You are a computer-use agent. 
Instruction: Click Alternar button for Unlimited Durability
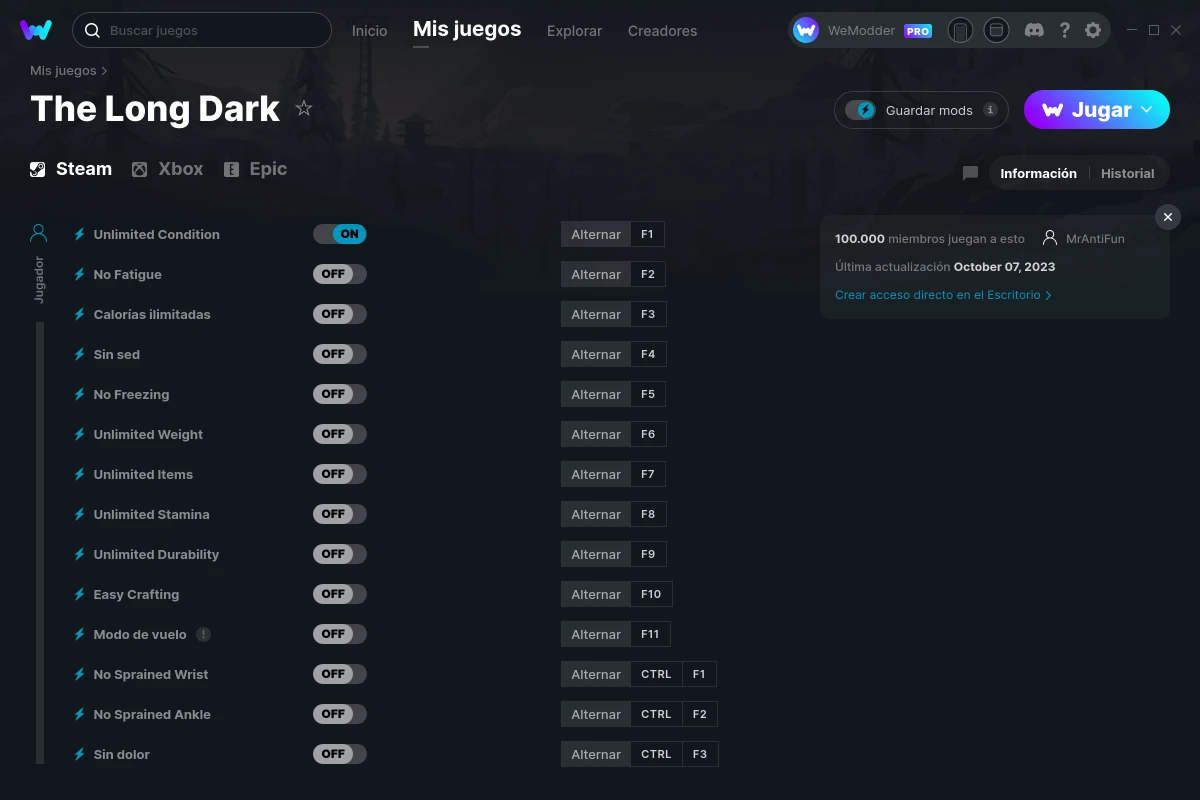(x=596, y=554)
